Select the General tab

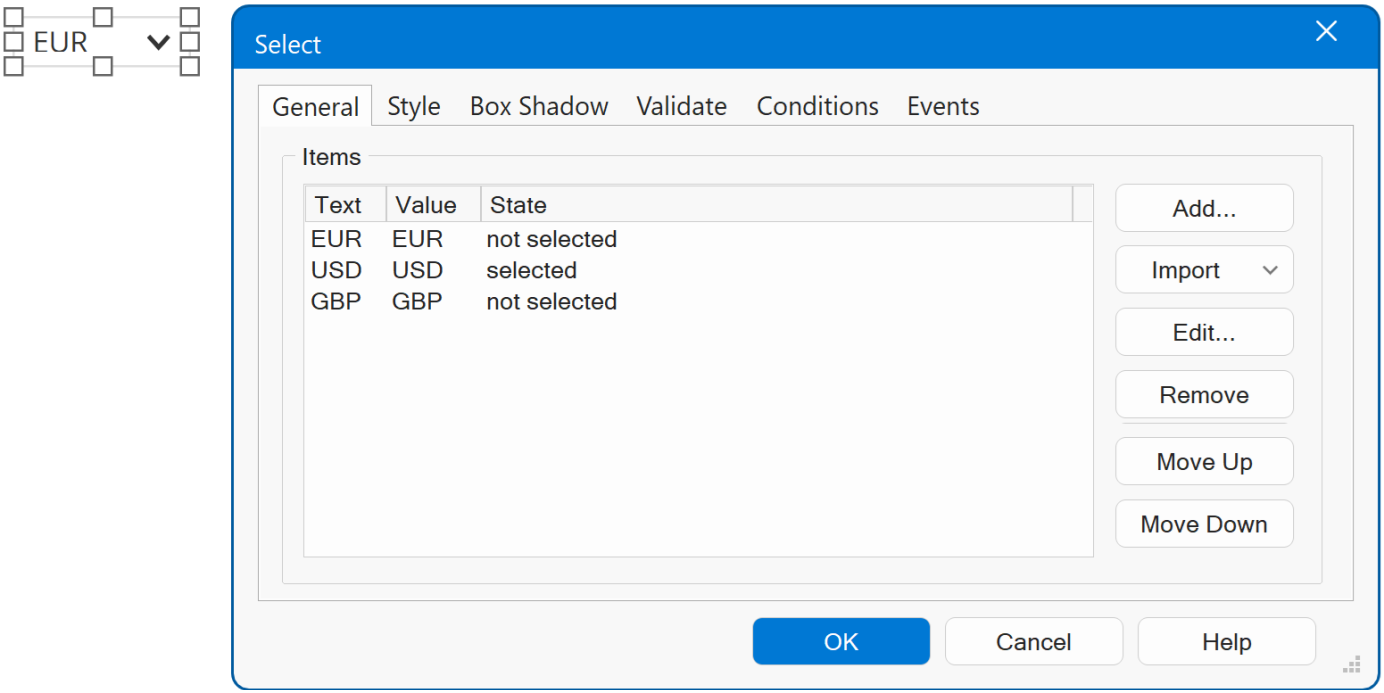pyautogui.click(x=315, y=107)
